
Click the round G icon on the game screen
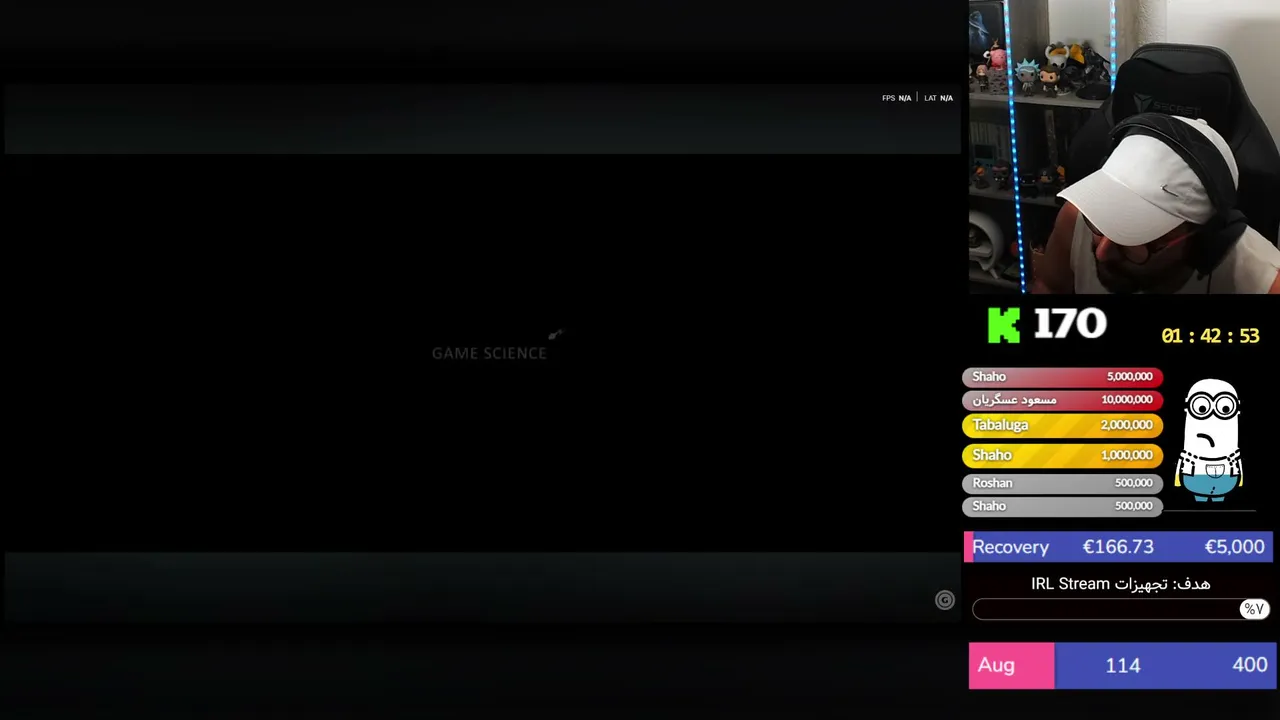pos(944,600)
